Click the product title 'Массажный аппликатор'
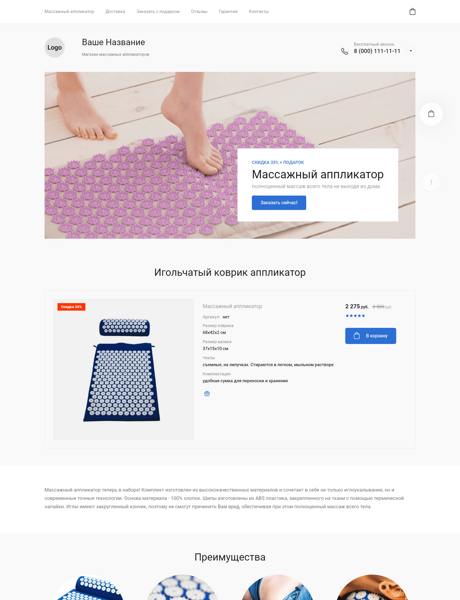Viewport: 460px width, 600px height. [232, 306]
